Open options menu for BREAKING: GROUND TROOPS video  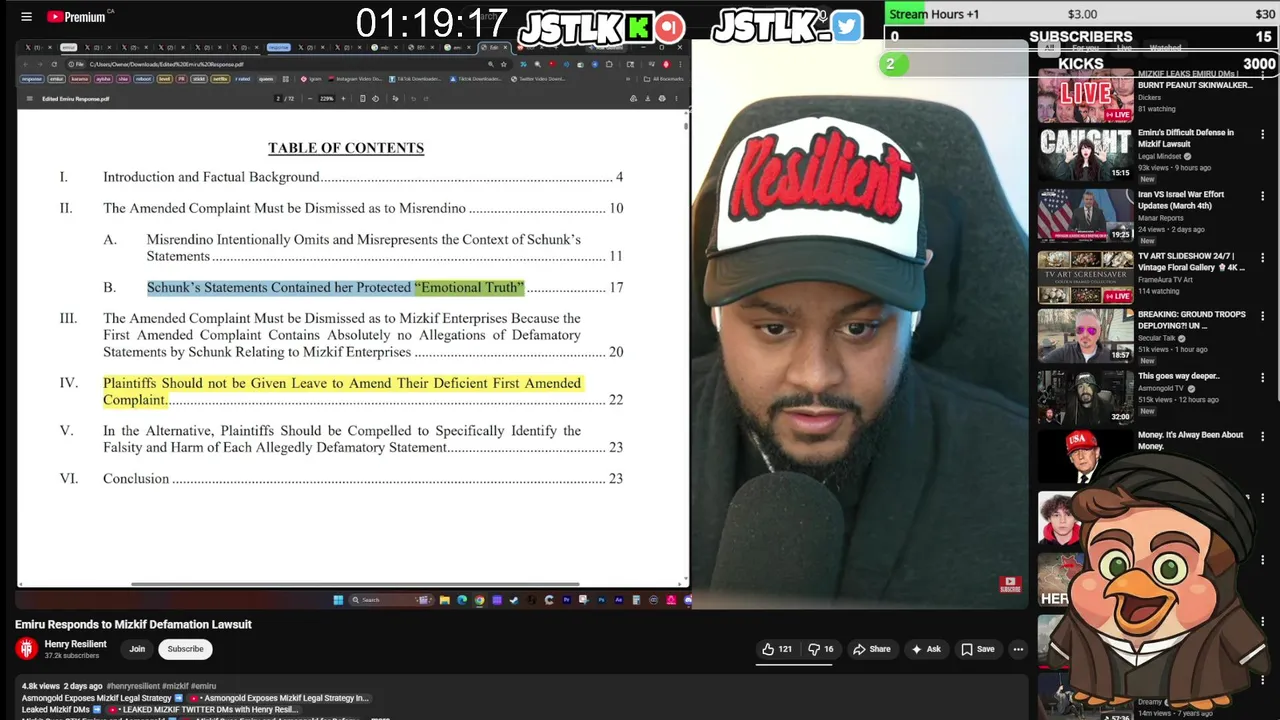coord(1263,315)
